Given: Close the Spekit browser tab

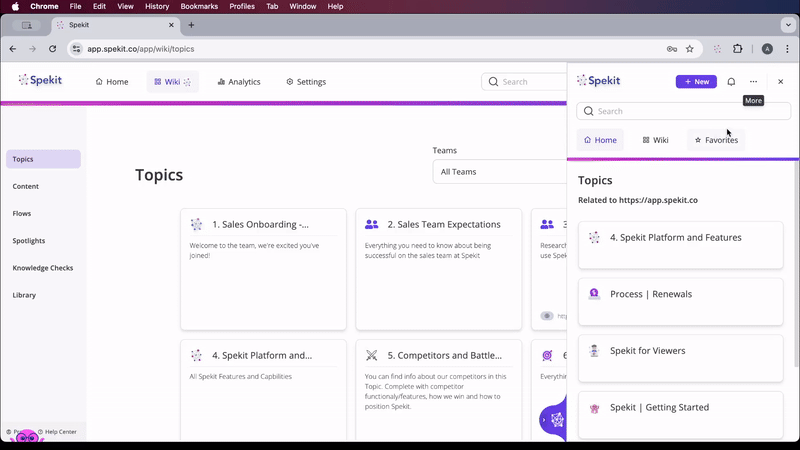Looking at the screenshot, I should pyautogui.click(x=171, y=25).
